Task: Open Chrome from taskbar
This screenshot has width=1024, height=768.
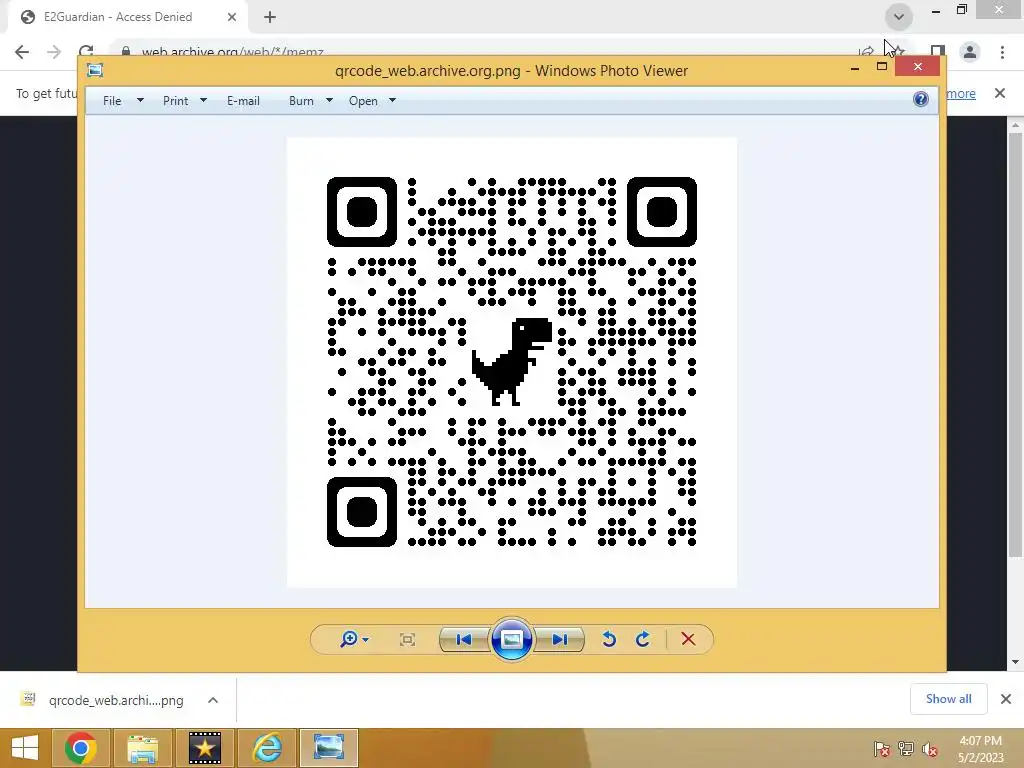Action: click(x=80, y=748)
